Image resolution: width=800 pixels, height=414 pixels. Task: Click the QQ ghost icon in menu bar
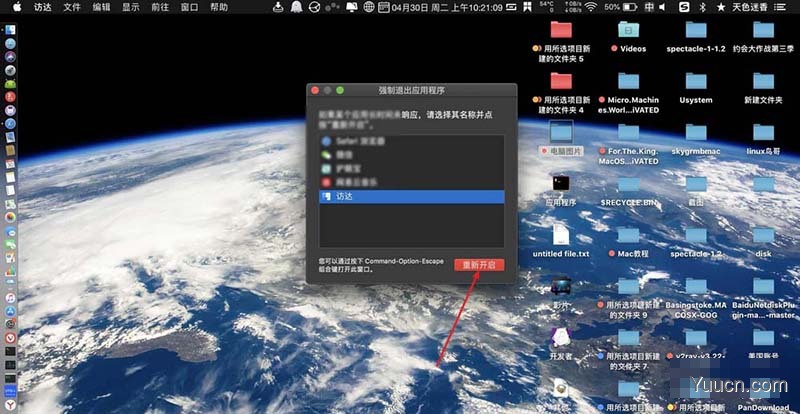[296, 7]
